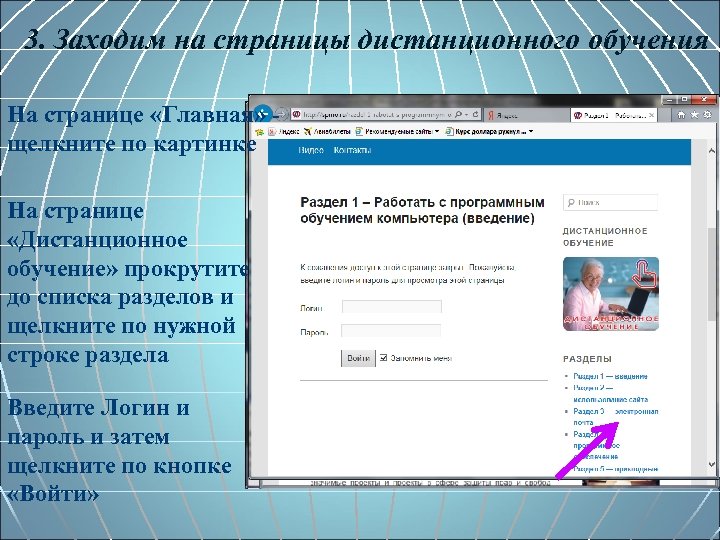Select the Раздел 1 – Работать tab
The image size is (720, 540).
pos(614,115)
